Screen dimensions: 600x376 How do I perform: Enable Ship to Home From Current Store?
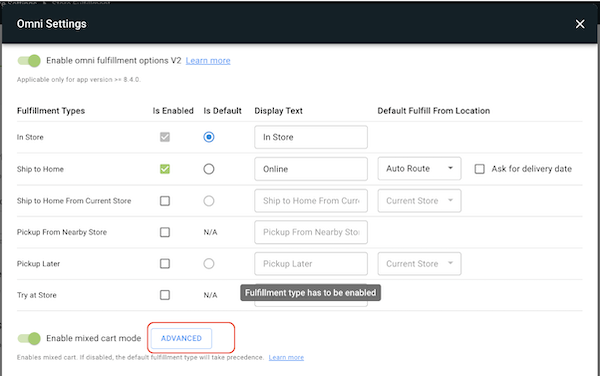(x=165, y=201)
